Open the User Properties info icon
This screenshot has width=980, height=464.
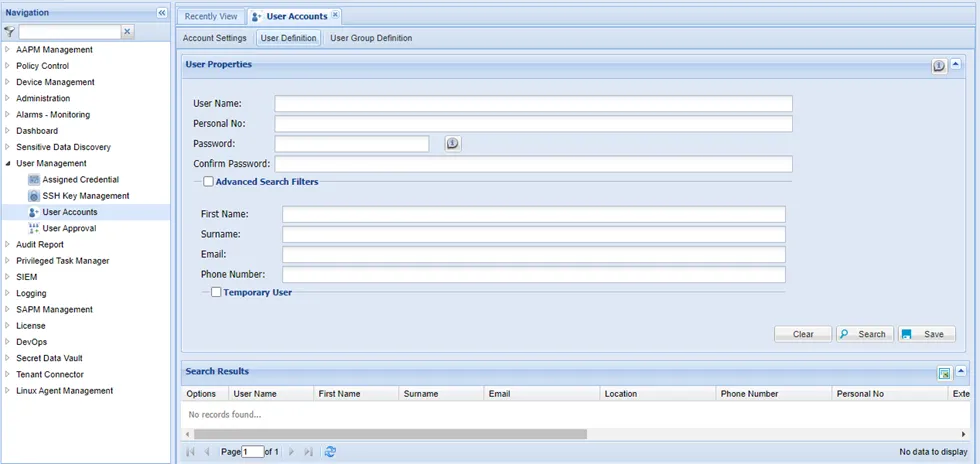pos(939,66)
